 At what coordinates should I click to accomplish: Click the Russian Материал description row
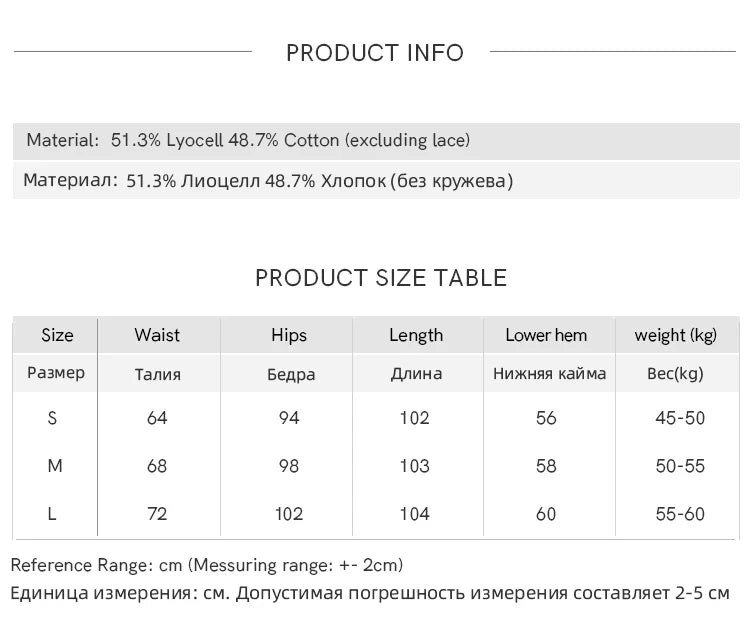tap(376, 181)
